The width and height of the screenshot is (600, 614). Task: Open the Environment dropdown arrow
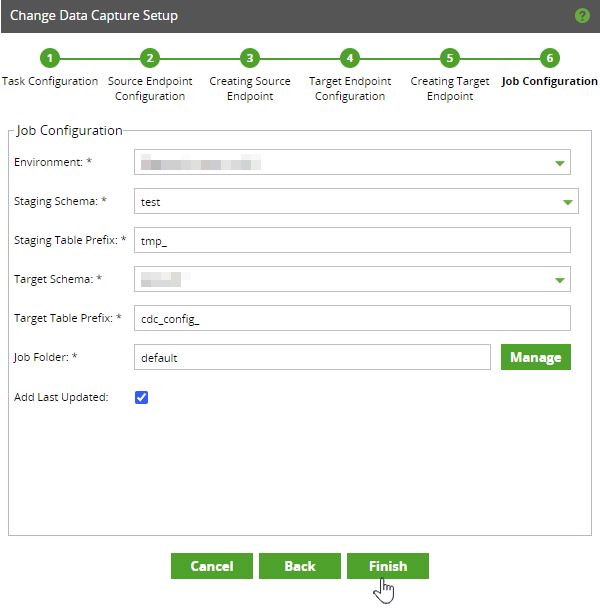(x=560, y=163)
